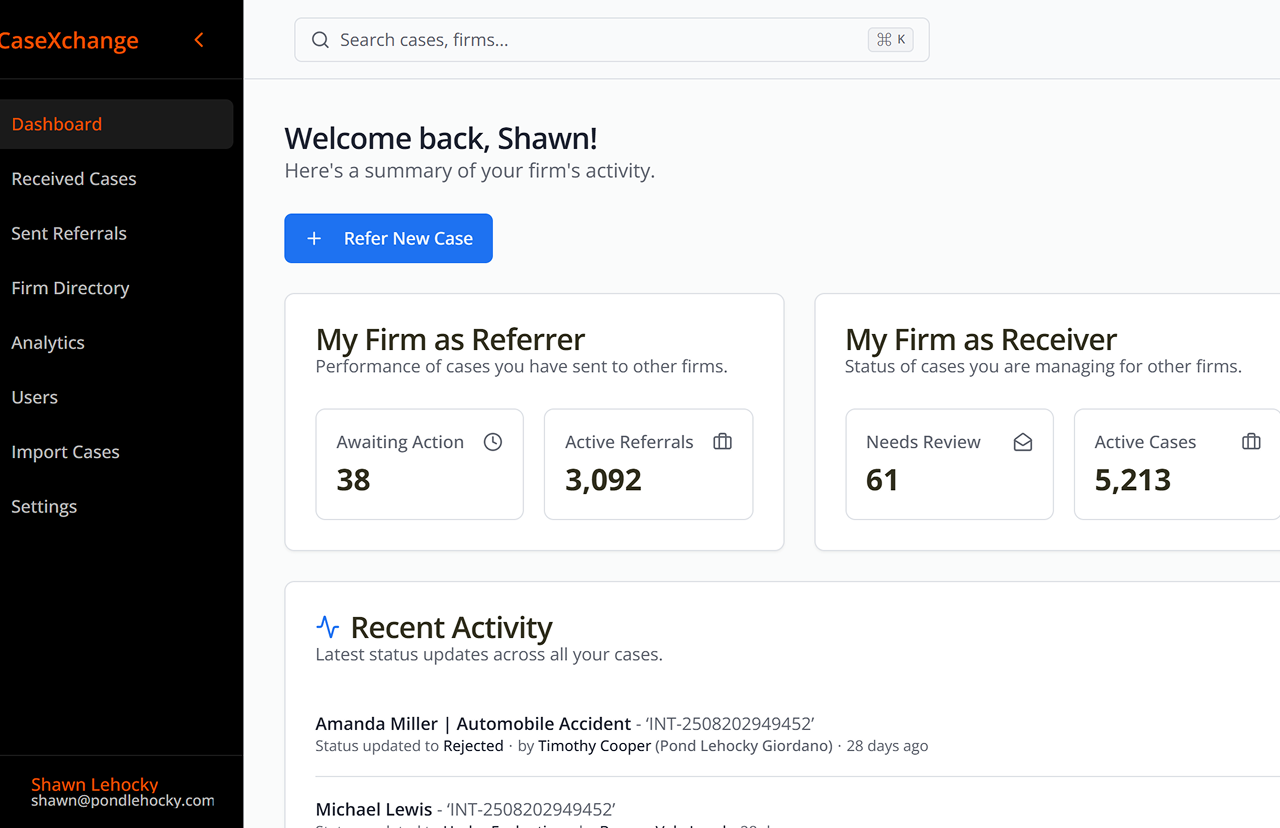1280x828 pixels.
Task: Click the ⌘K shortcut badge
Action: pyautogui.click(x=890, y=40)
